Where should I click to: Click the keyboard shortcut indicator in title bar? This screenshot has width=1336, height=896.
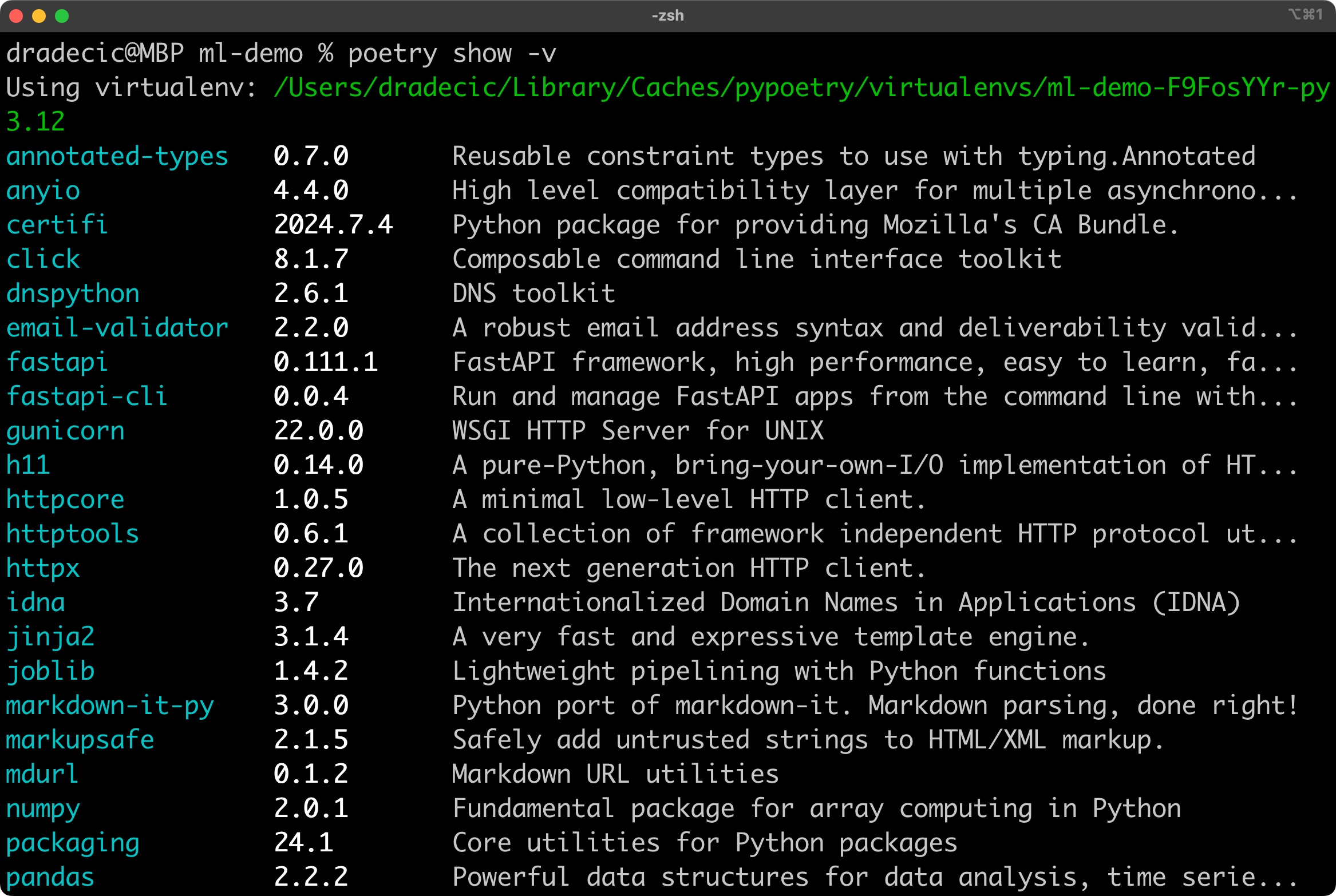coord(1305,15)
